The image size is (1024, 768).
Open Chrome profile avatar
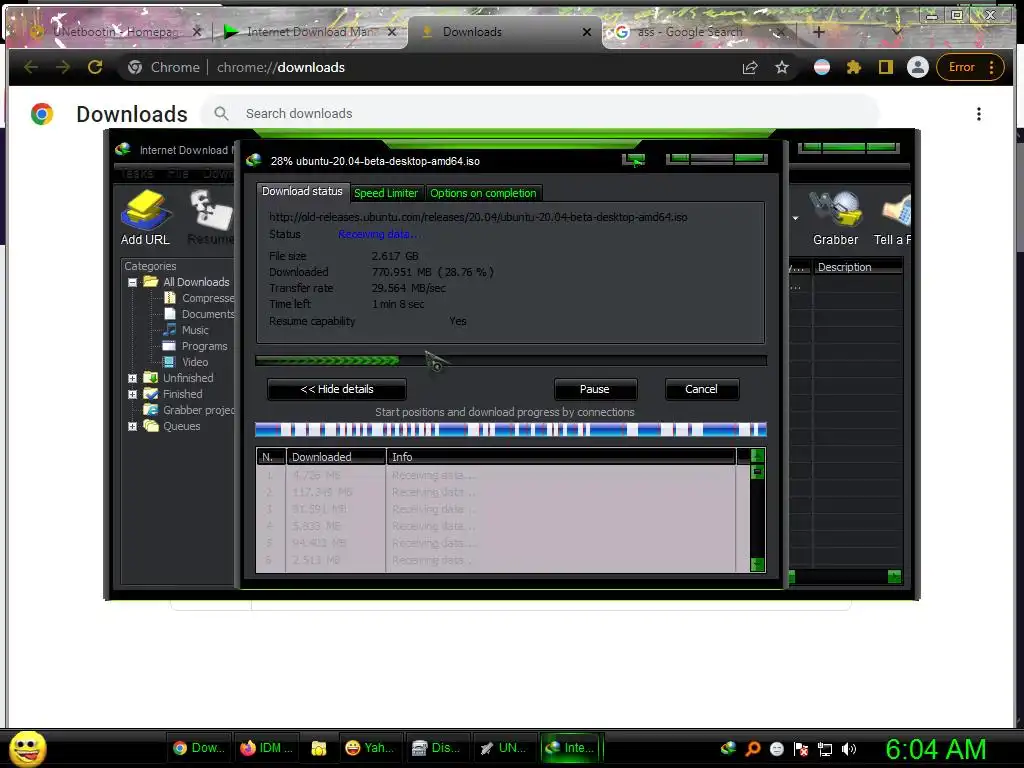[x=918, y=67]
